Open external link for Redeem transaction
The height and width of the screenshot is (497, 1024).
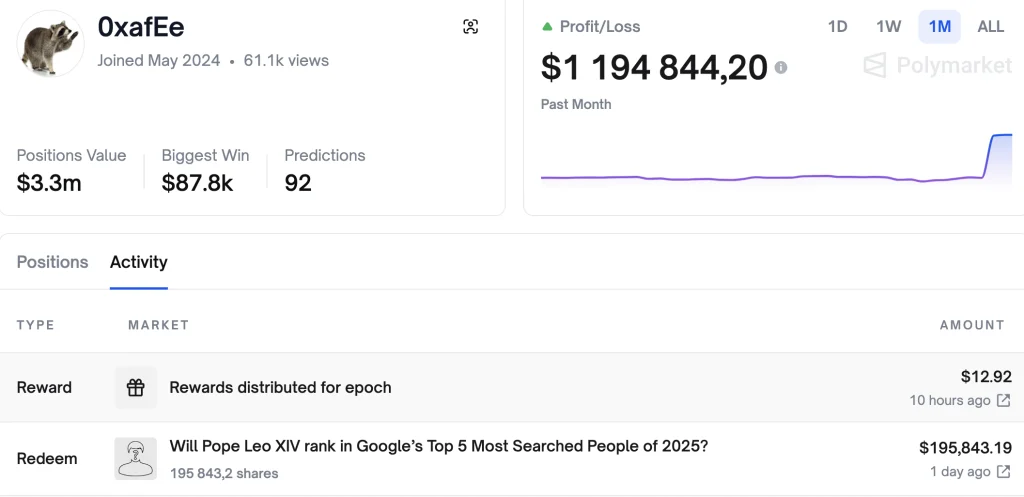pos(1003,472)
